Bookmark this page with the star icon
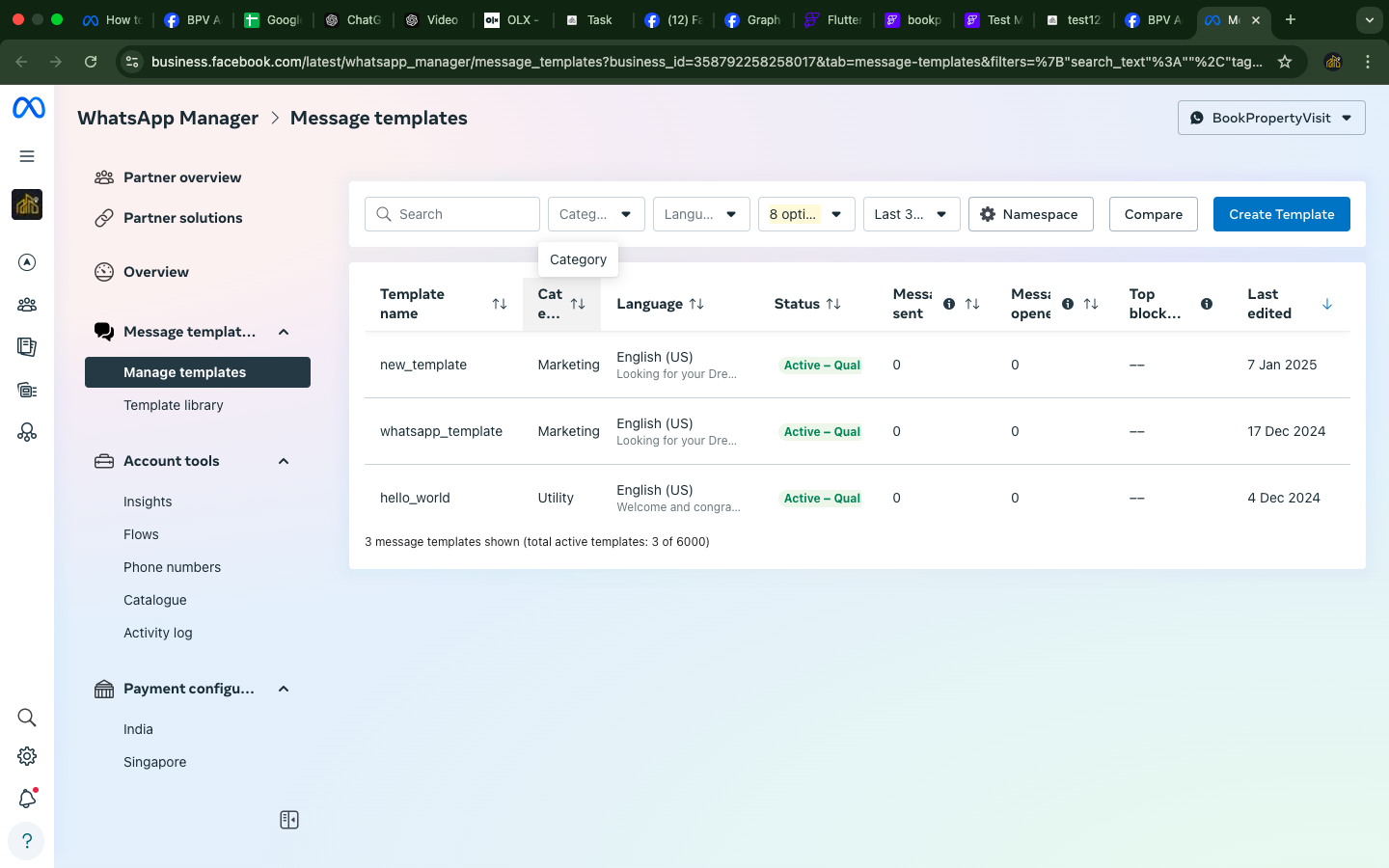The image size is (1389, 868). click(x=1285, y=62)
